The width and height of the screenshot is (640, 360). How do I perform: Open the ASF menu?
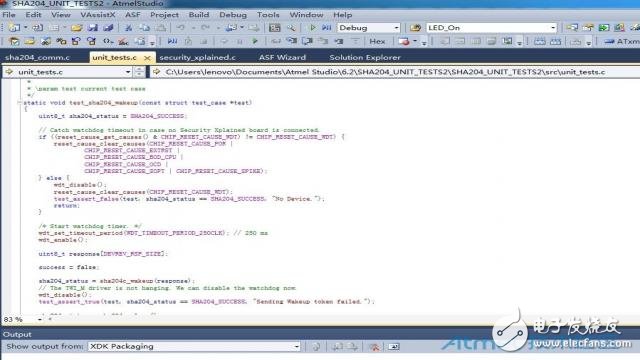click(x=133, y=15)
